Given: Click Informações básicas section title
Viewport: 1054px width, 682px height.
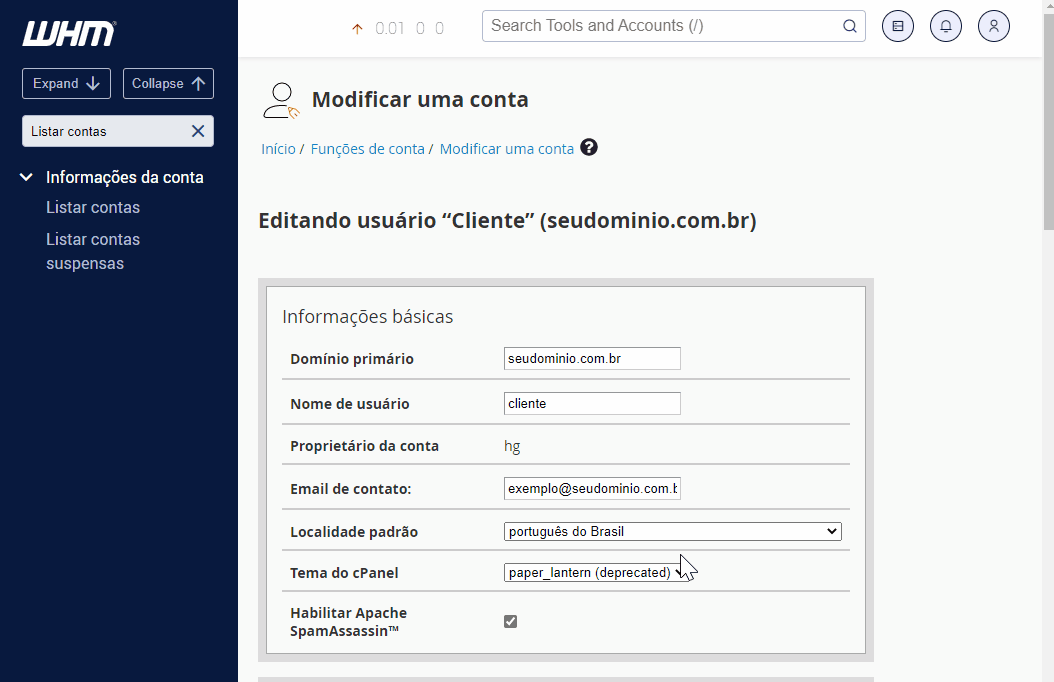Looking at the screenshot, I should [x=368, y=316].
